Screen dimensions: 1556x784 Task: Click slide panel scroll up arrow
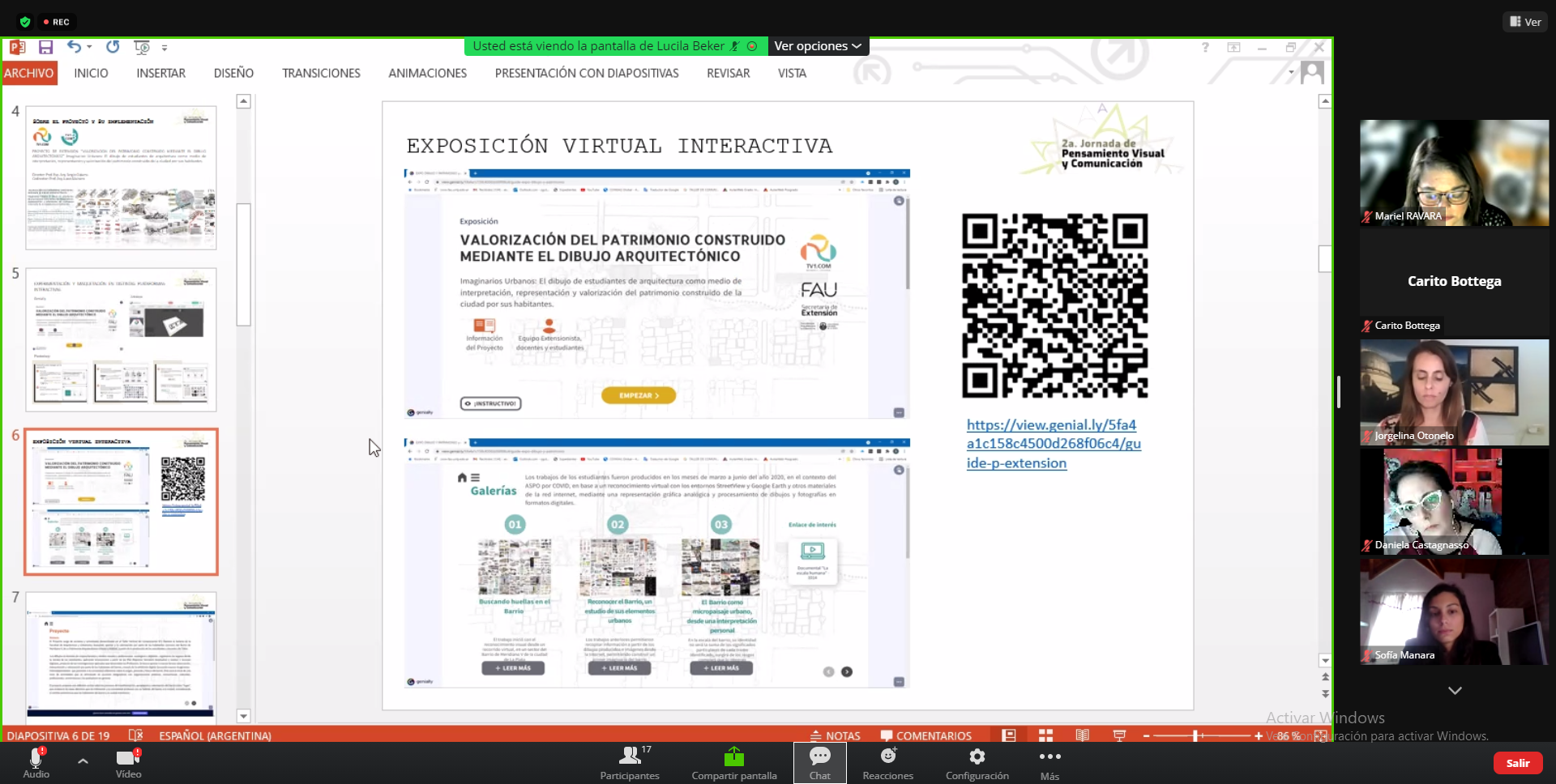[x=243, y=101]
